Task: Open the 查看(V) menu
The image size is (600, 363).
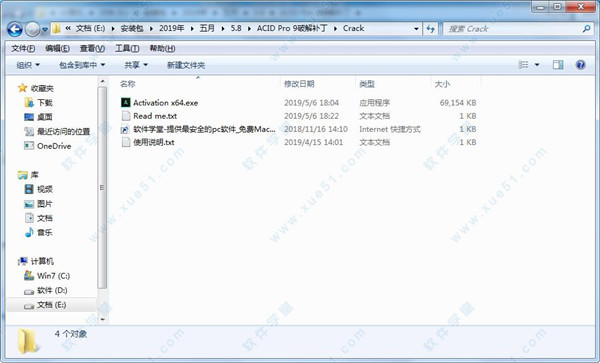Action: coord(92,49)
